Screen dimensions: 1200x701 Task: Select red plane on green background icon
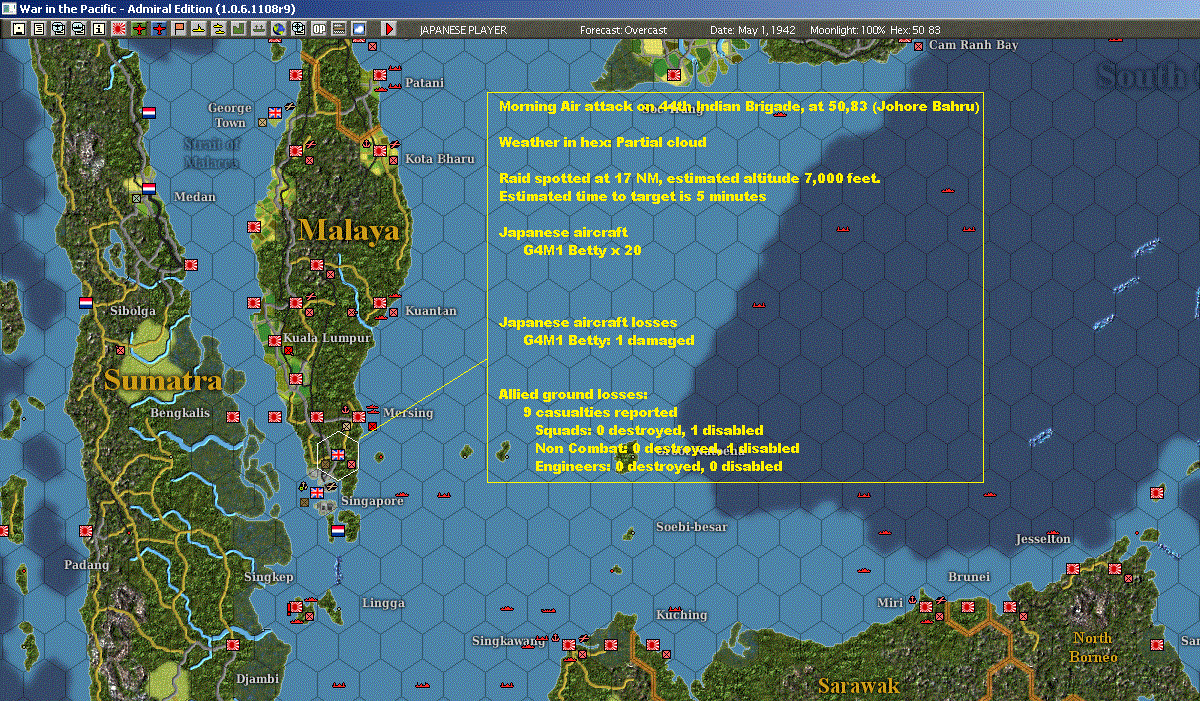click(x=138, y=29)
